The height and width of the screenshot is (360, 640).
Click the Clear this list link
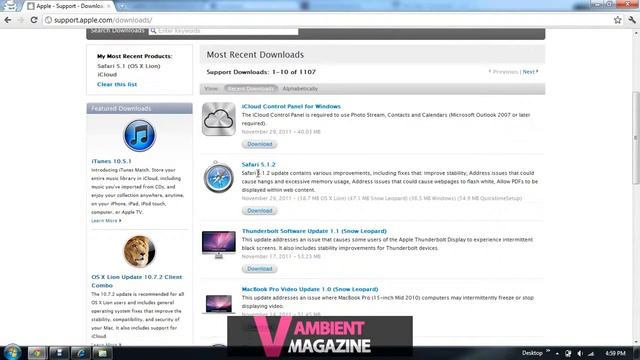point(117,84)
